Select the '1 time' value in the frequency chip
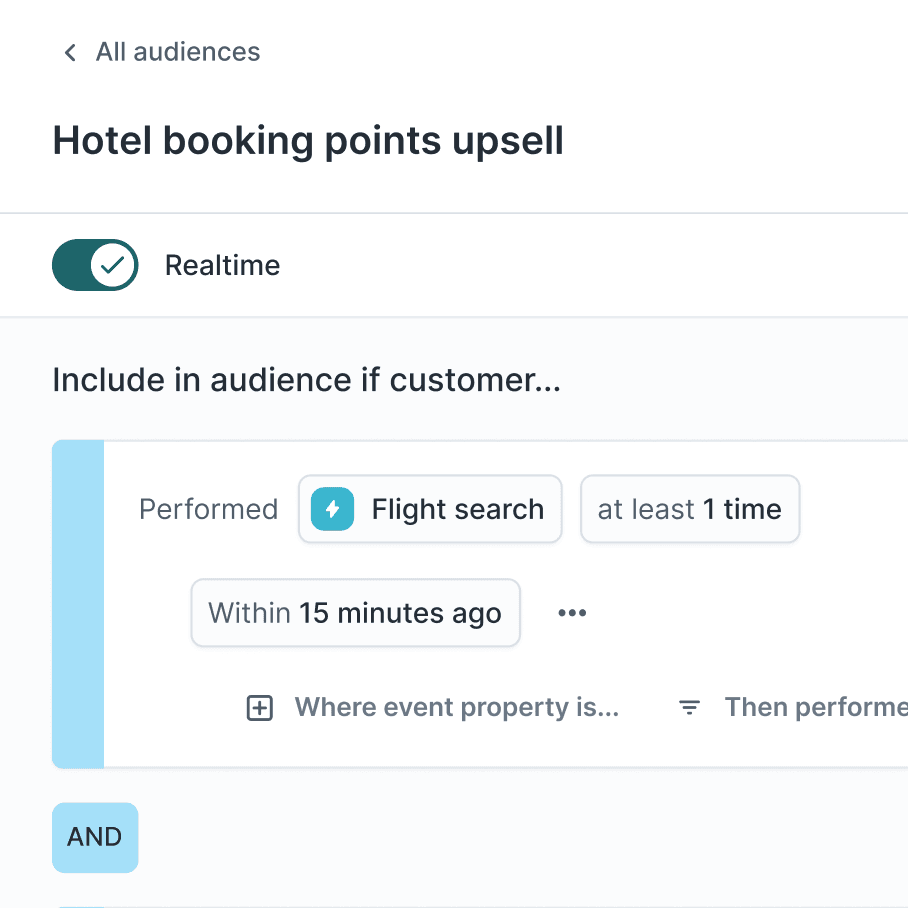 coord(746,509)
